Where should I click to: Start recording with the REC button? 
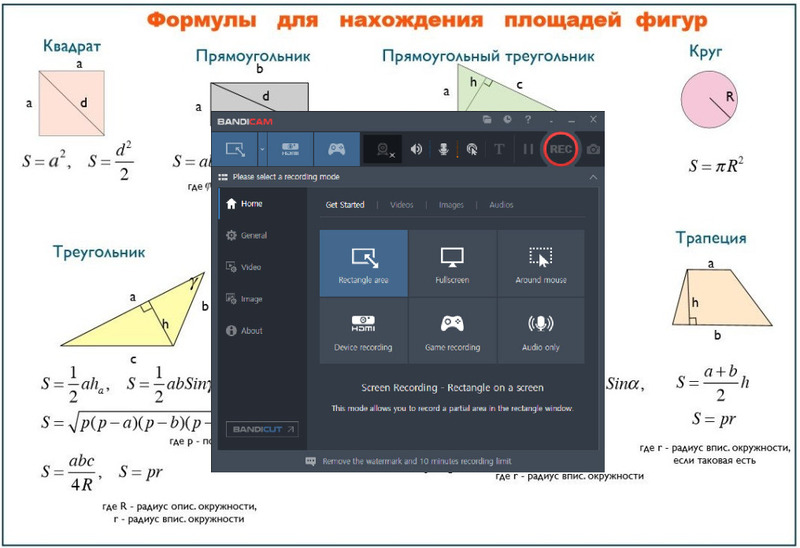560,149
